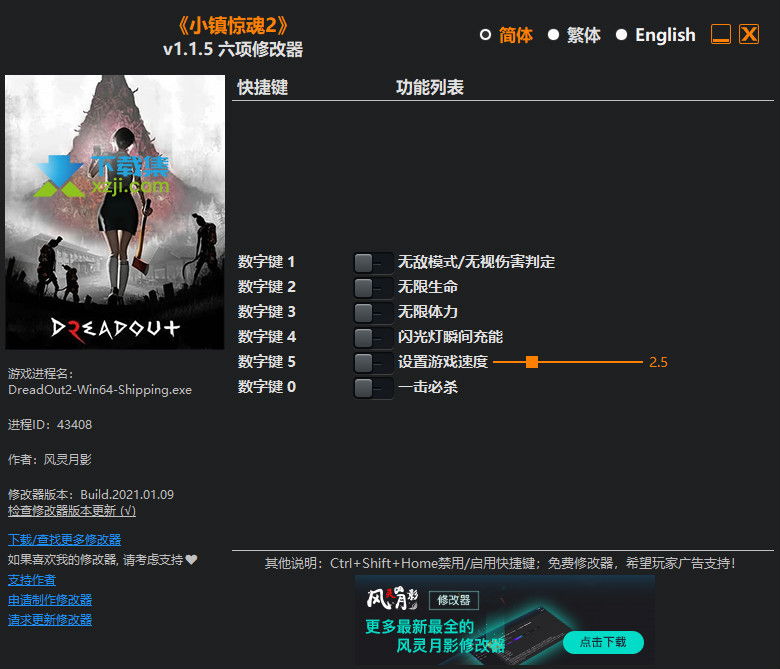The height and width of the screenshot is (669, 780).
Task: Click 请求更新修改器 link
Action: click(x=50, y=620)
